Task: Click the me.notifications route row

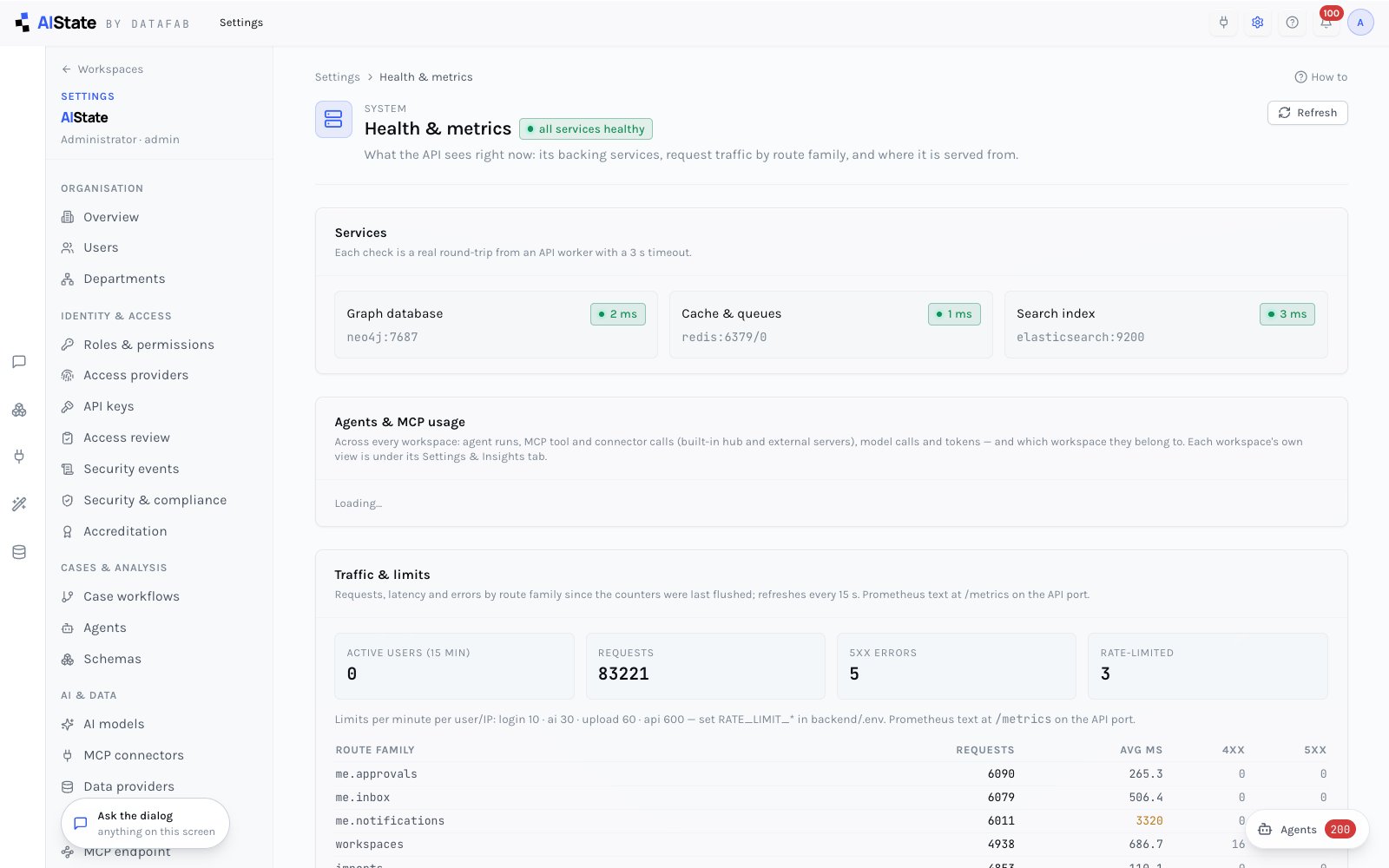Action: click(x=831, y=820)
